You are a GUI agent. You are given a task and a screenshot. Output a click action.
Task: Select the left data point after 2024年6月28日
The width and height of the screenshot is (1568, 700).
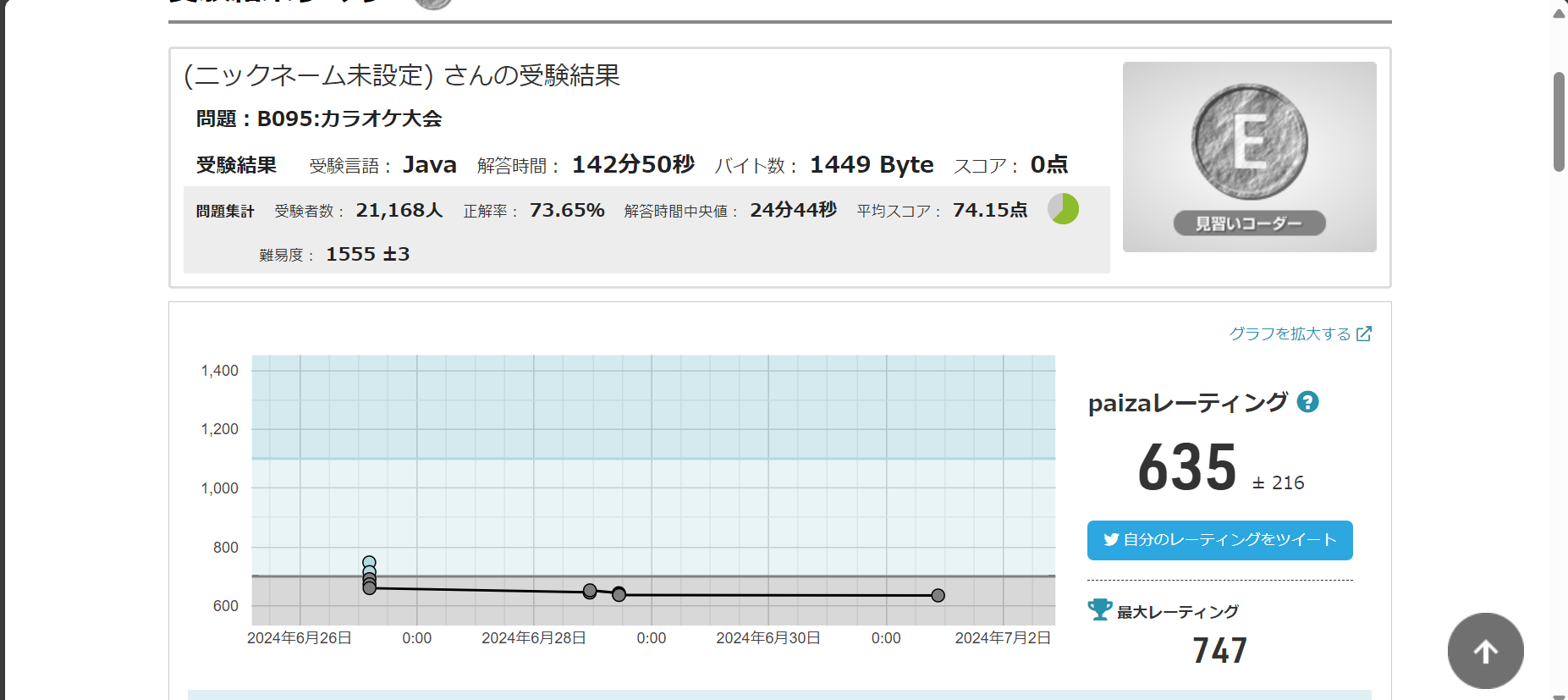pyautogui.click(x=590, y=591)
